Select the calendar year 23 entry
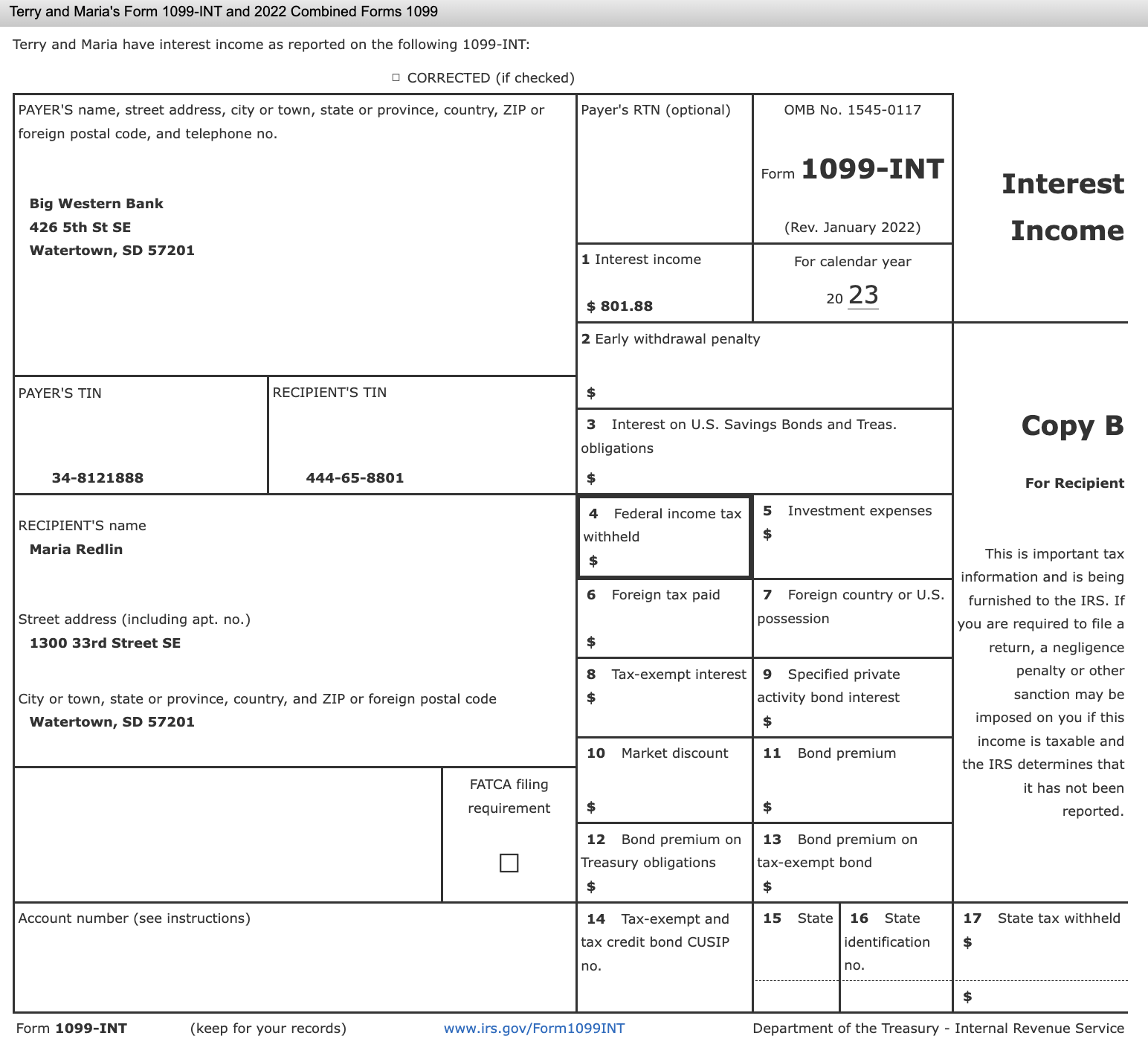 (864, 295)
